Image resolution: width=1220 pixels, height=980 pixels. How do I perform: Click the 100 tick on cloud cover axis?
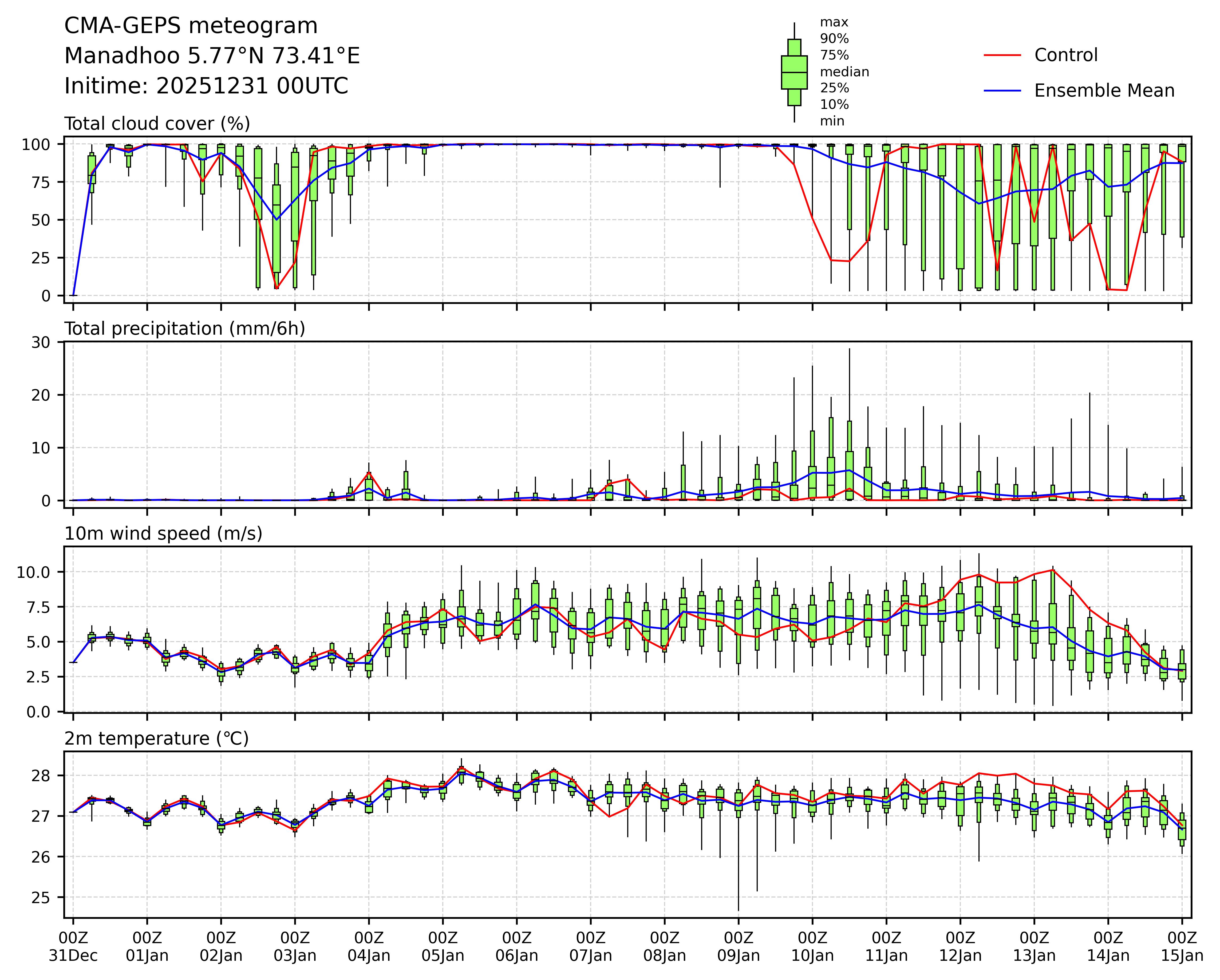[36, 145]
